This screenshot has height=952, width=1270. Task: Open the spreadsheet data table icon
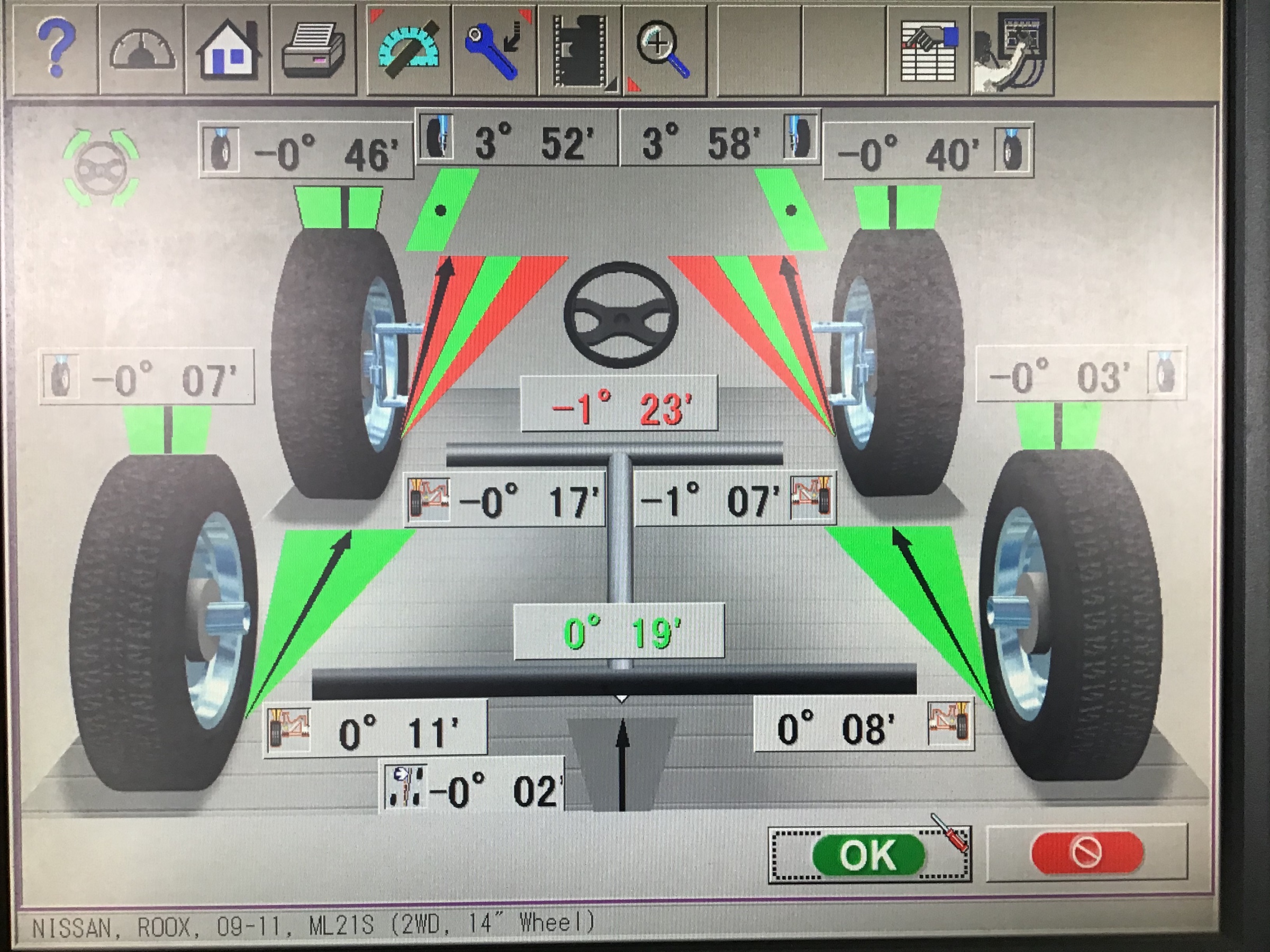point(928,50)
